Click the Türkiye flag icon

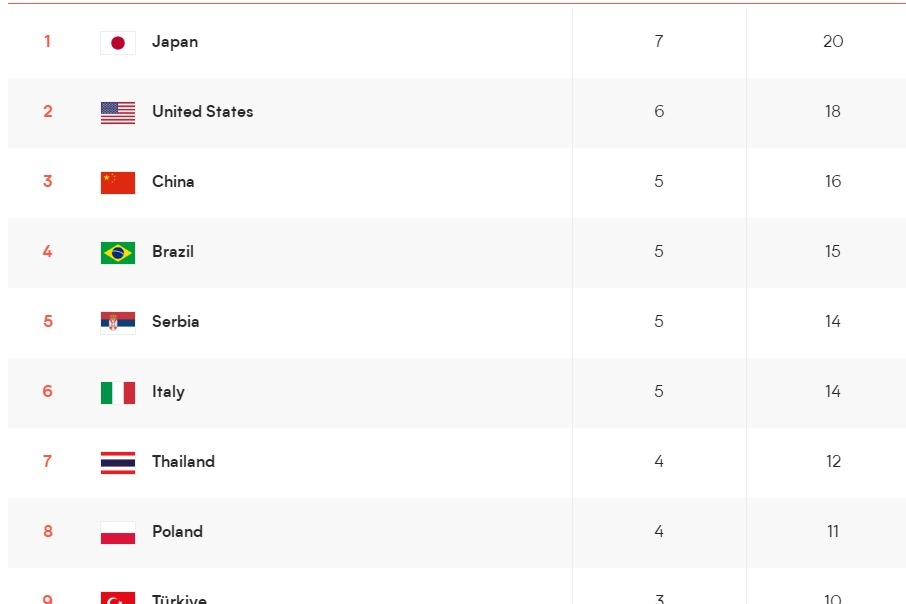click(x=118, y=598)
